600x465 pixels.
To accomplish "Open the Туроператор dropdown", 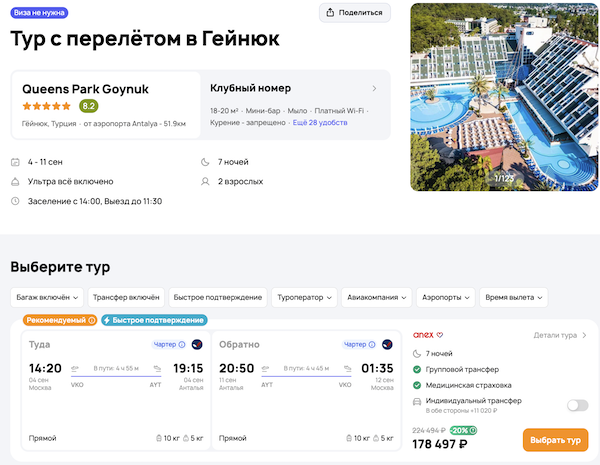I will click(x=304, y=297).
